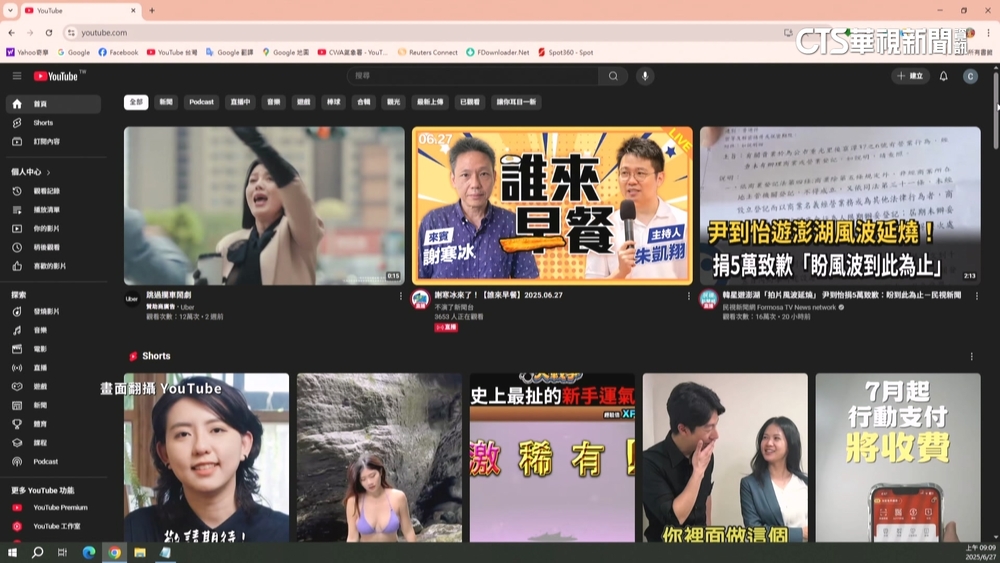Image resolution: width=1000 pixels, height=563 pixels.
Task: Open Shorts in the sidebar
Action: (54, 122)
